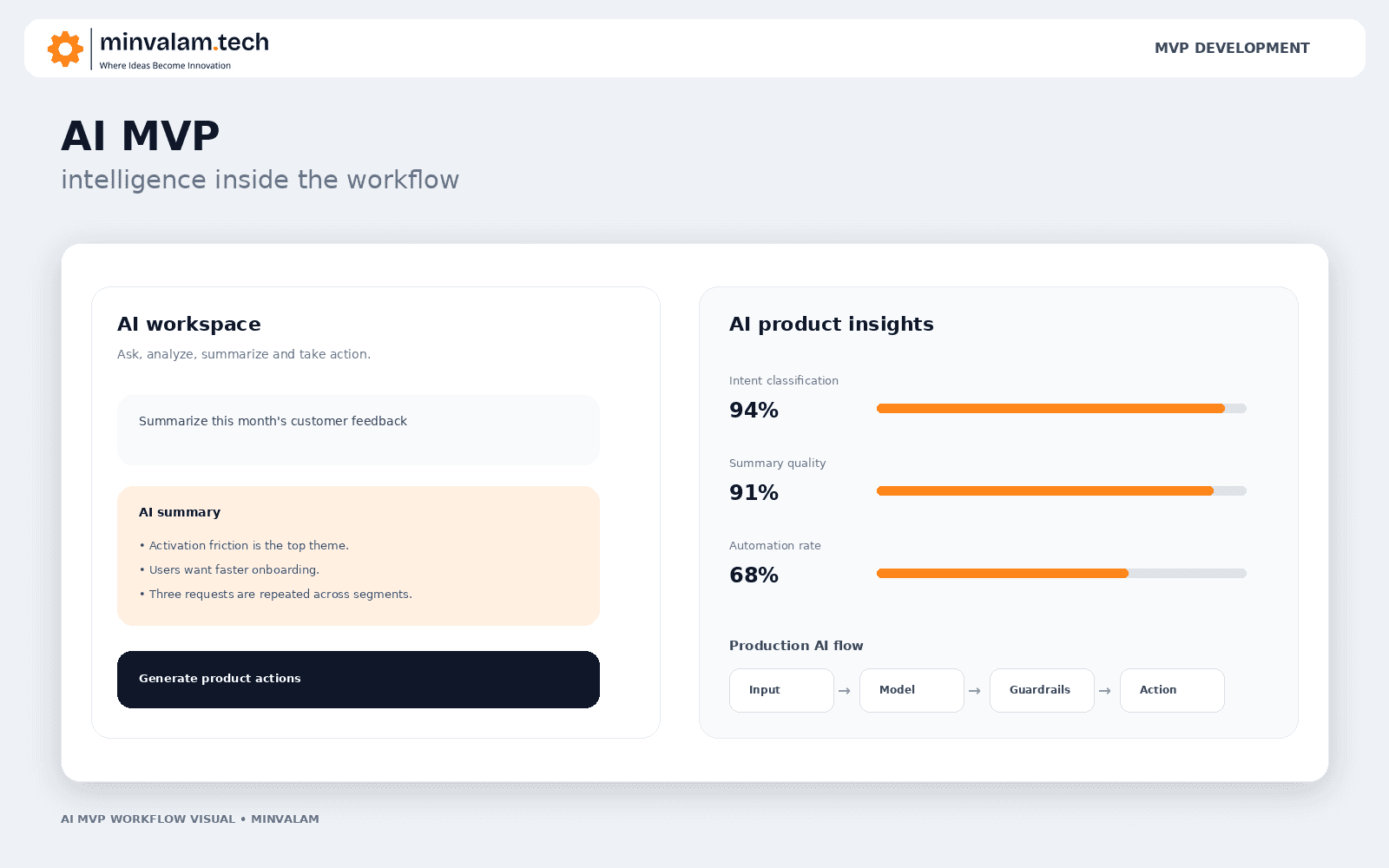This screenshot has height=868, width=1389.
Task: Click the Intent classification label
Action: [784, 380]
